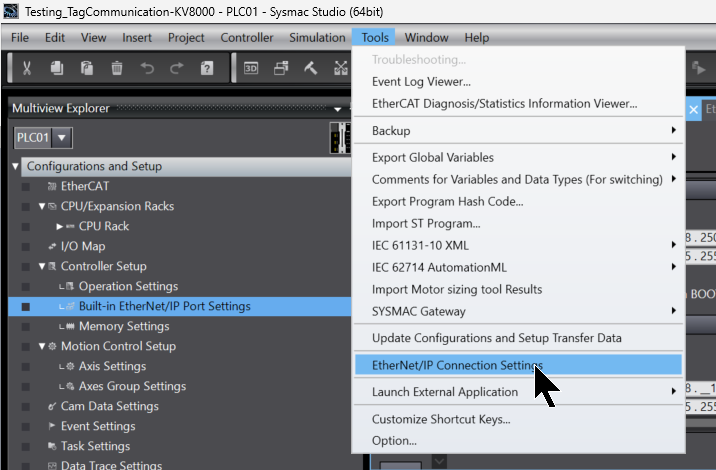Open EtherCAT Diagnosis/Statistics Information Viewer
716x470 pixels.
point(518,103)
